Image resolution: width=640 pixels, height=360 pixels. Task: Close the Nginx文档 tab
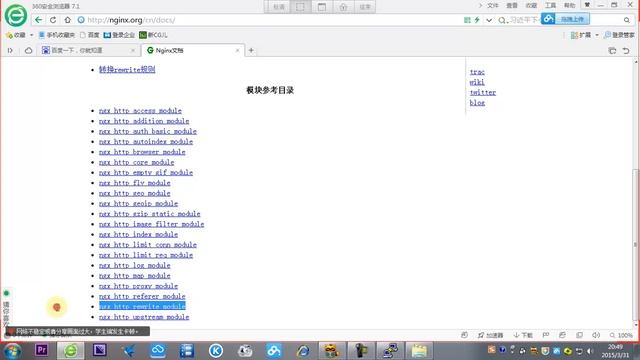(238, 50)
